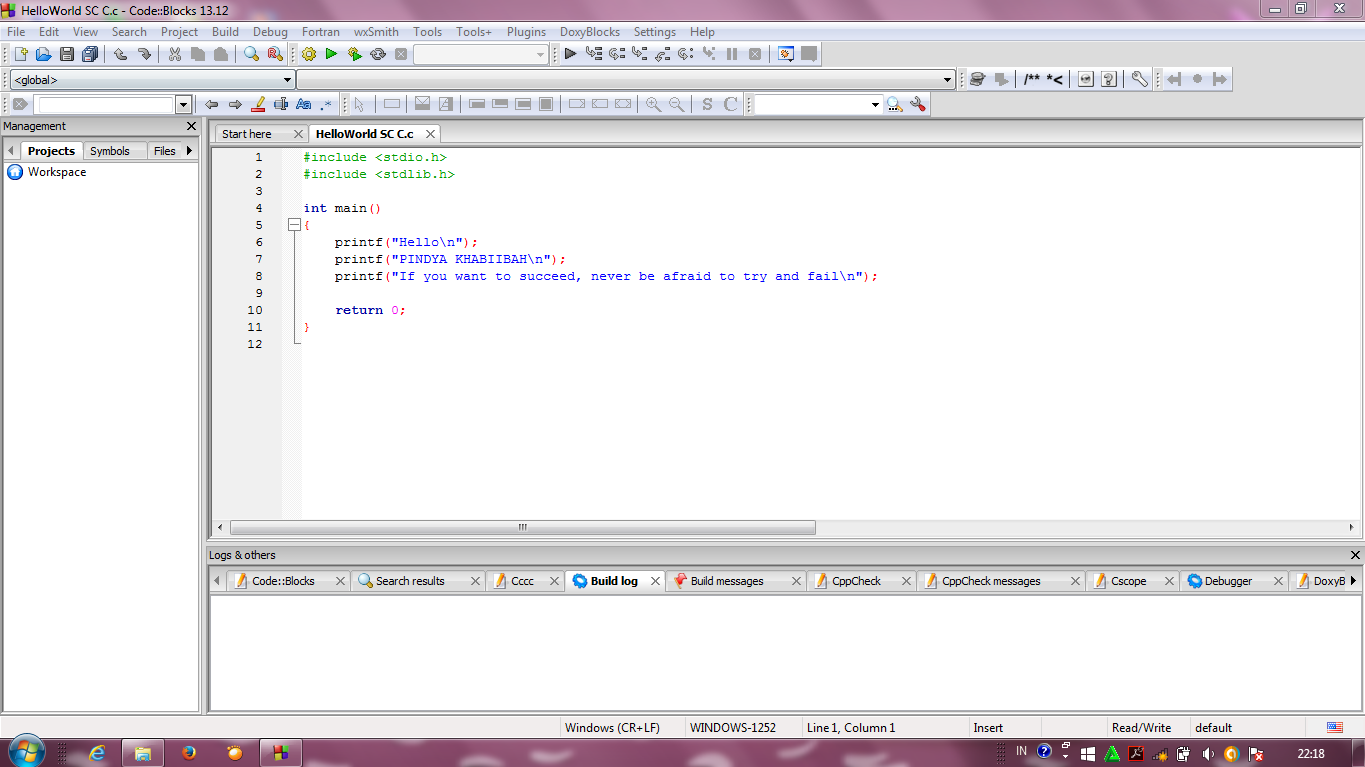Toggle highlight occurrences in incremental search

[260, 104]
